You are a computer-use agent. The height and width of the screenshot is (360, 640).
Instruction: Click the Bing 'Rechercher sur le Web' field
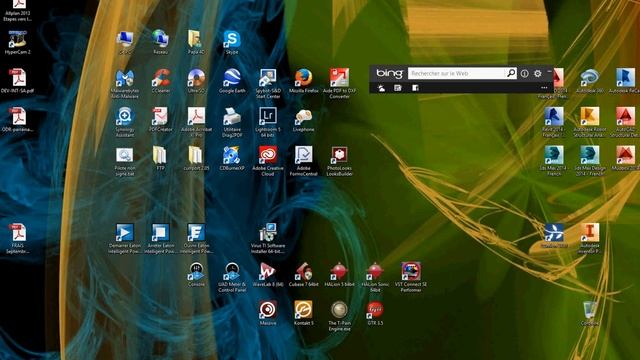tap(457, 73)
